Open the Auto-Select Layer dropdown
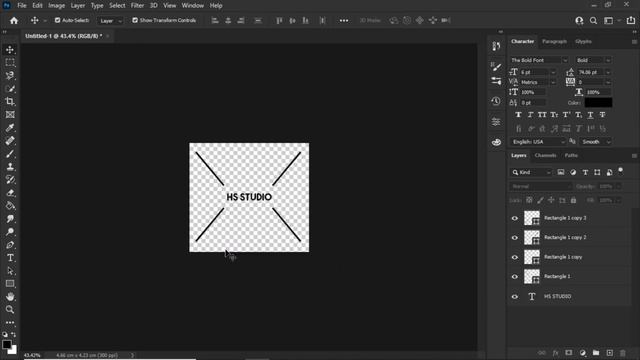Screen dimensions: 640x360 (110, 20)
